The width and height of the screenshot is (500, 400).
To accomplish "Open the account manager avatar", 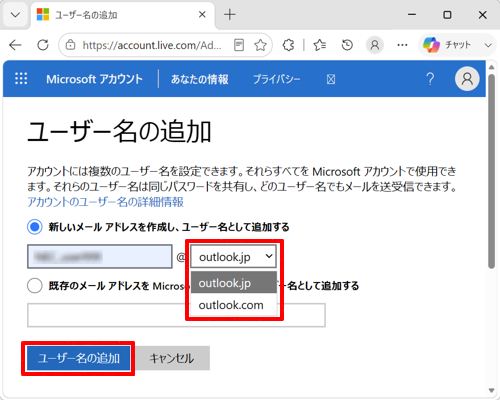I will (467, 79).
